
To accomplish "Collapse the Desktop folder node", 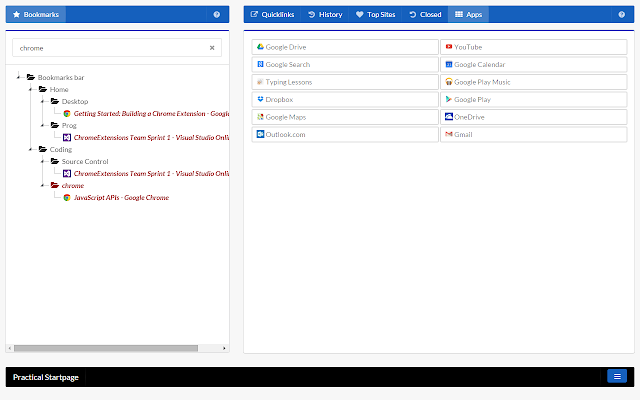I will 42,101.
